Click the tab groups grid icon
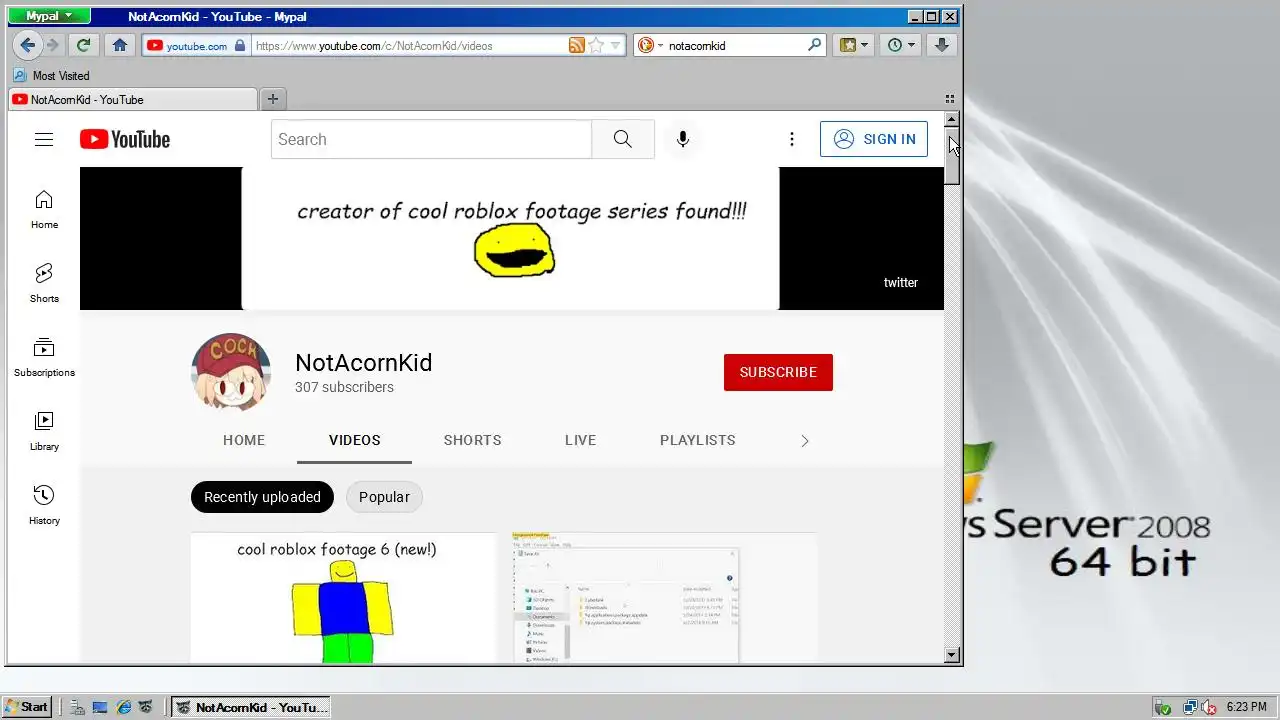The width and height of the screenshot is (1280, 720). pos(950,99)
